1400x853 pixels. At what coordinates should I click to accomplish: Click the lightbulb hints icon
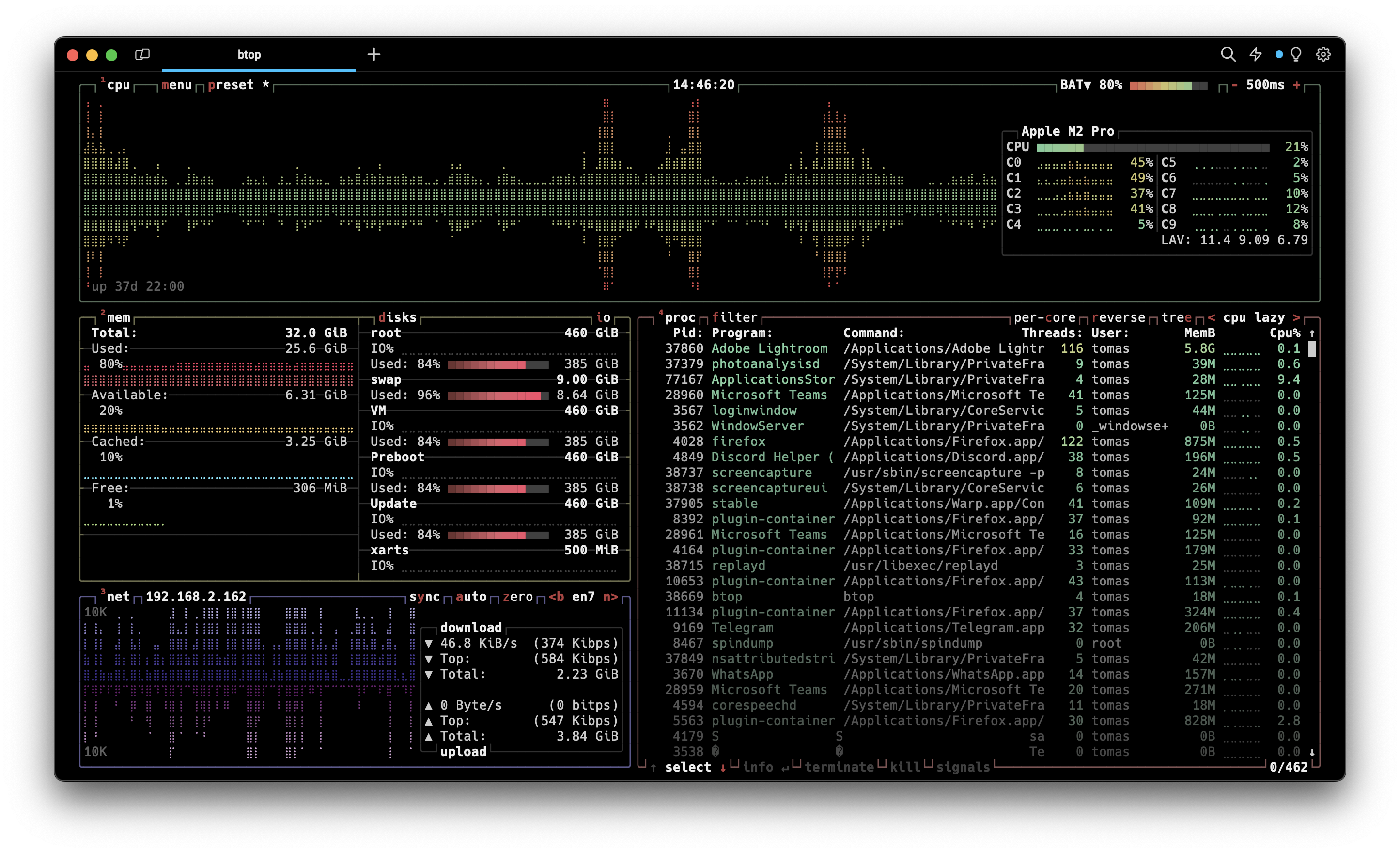(x=1296, y=55)
